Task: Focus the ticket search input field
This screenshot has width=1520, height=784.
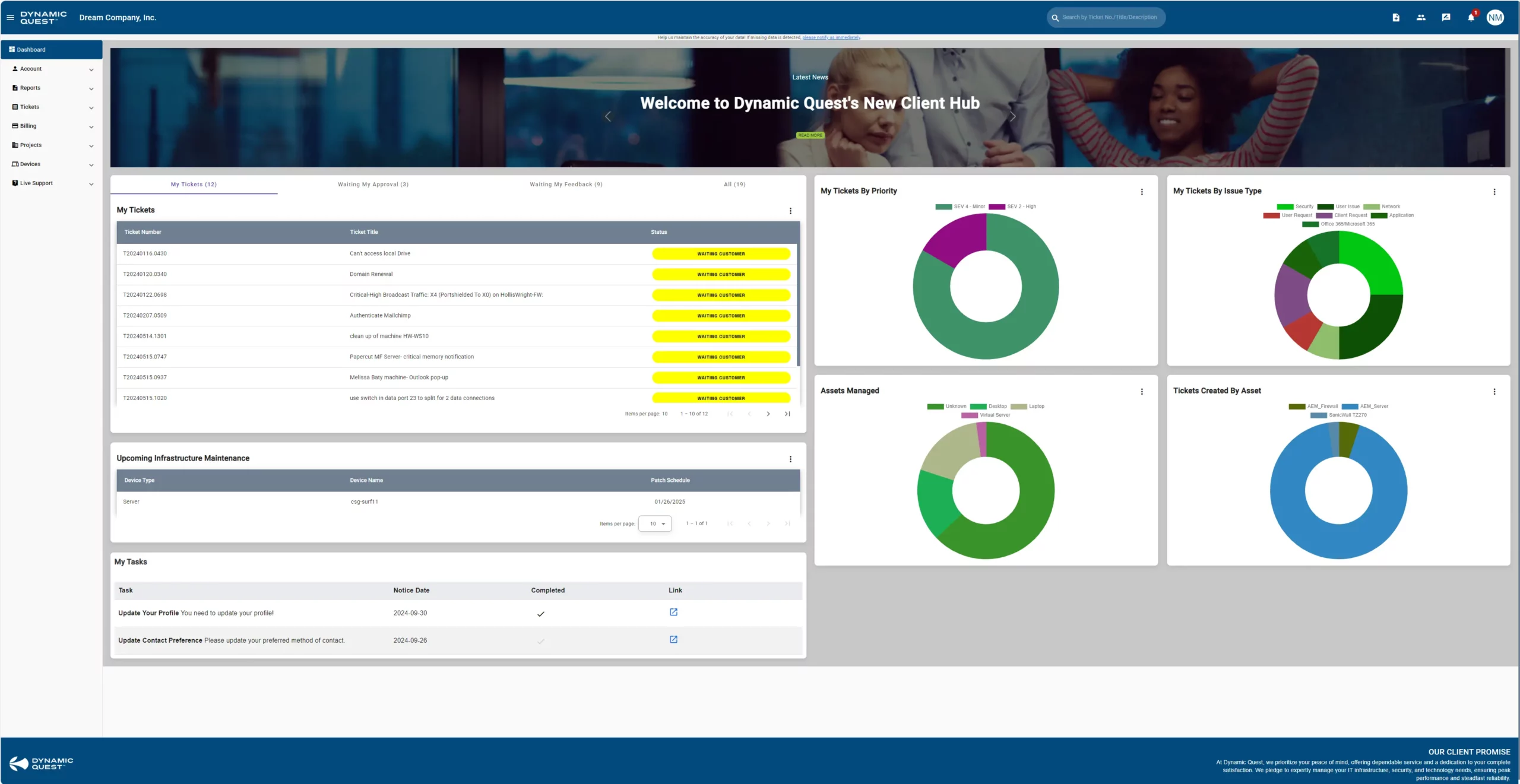Action: (1110, 17)
